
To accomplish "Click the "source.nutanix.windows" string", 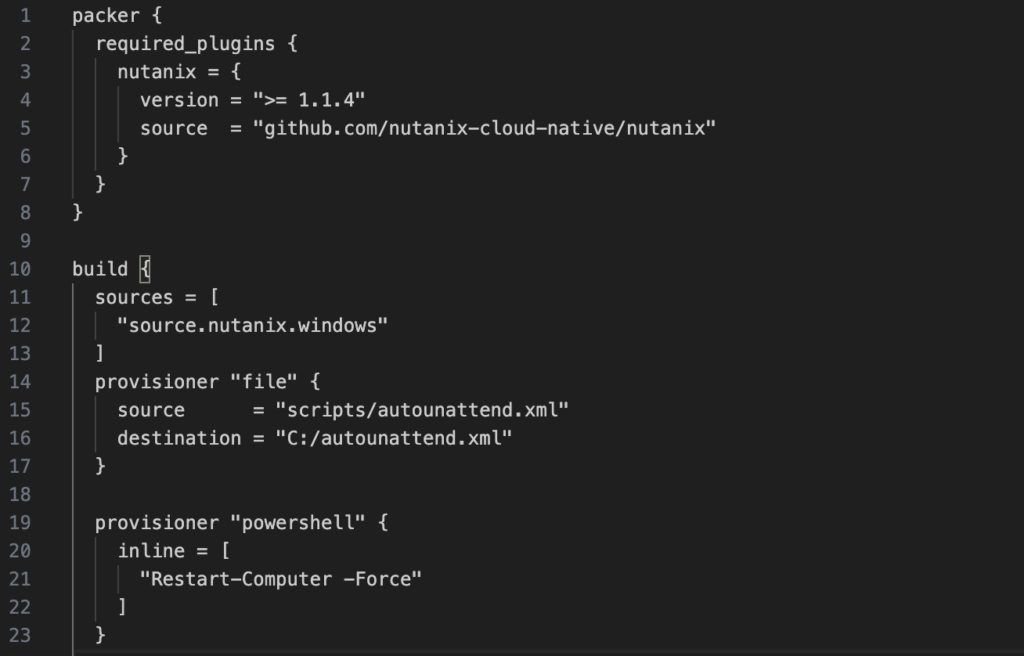I will point(252,325).
